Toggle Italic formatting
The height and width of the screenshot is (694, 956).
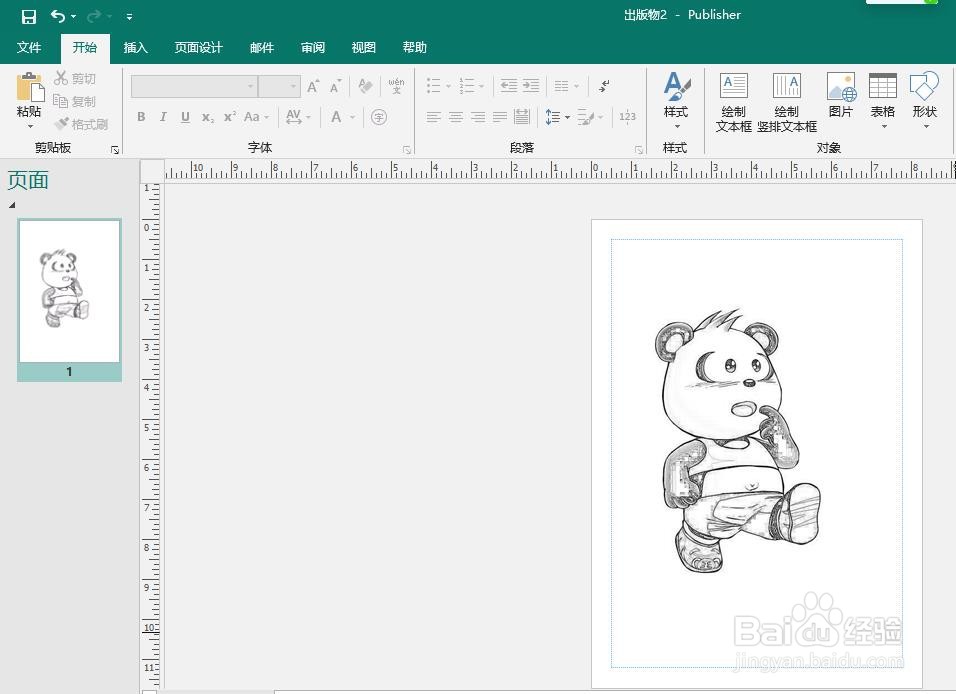pyautogui.click(x=163, y=116)
